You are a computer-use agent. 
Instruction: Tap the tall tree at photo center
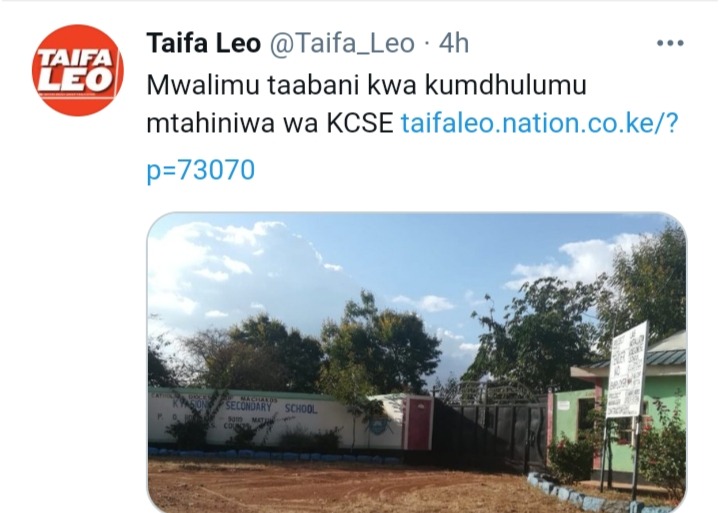tap(379, 344)
